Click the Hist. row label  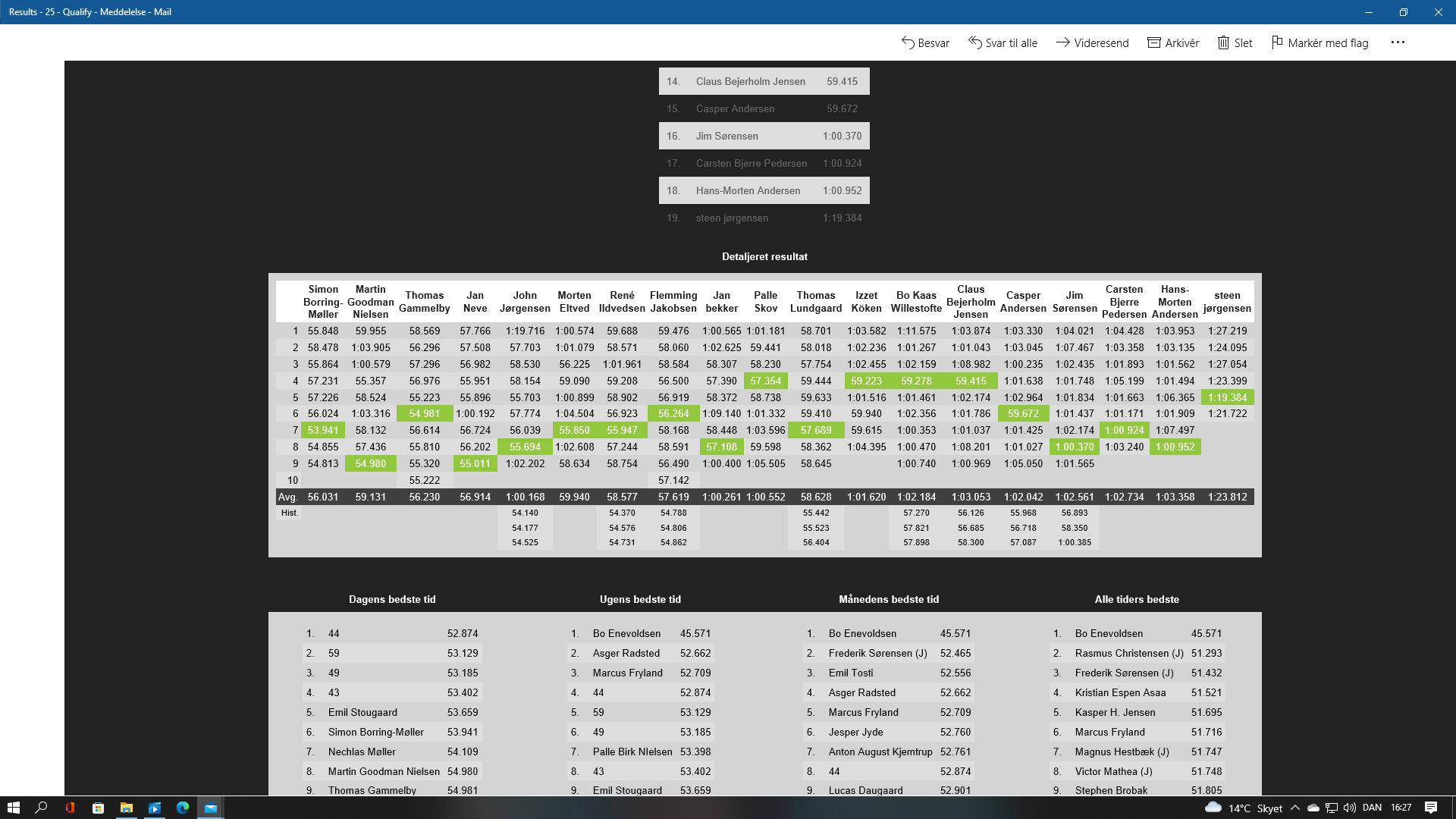pos(289,513)
